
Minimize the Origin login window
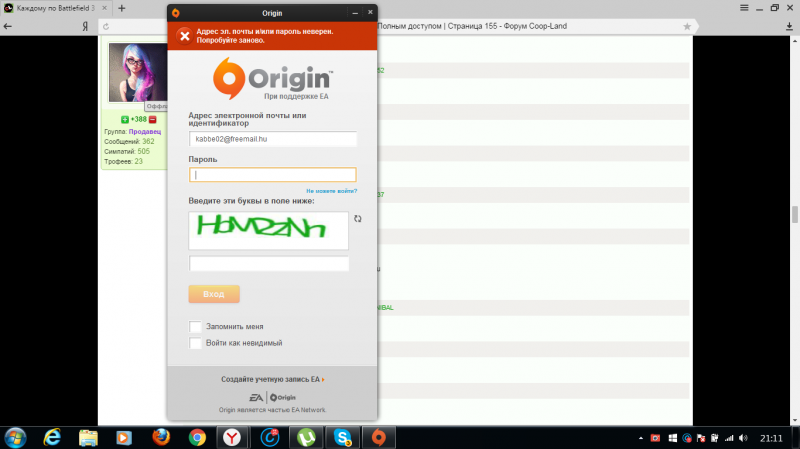[x=355, y=13]
